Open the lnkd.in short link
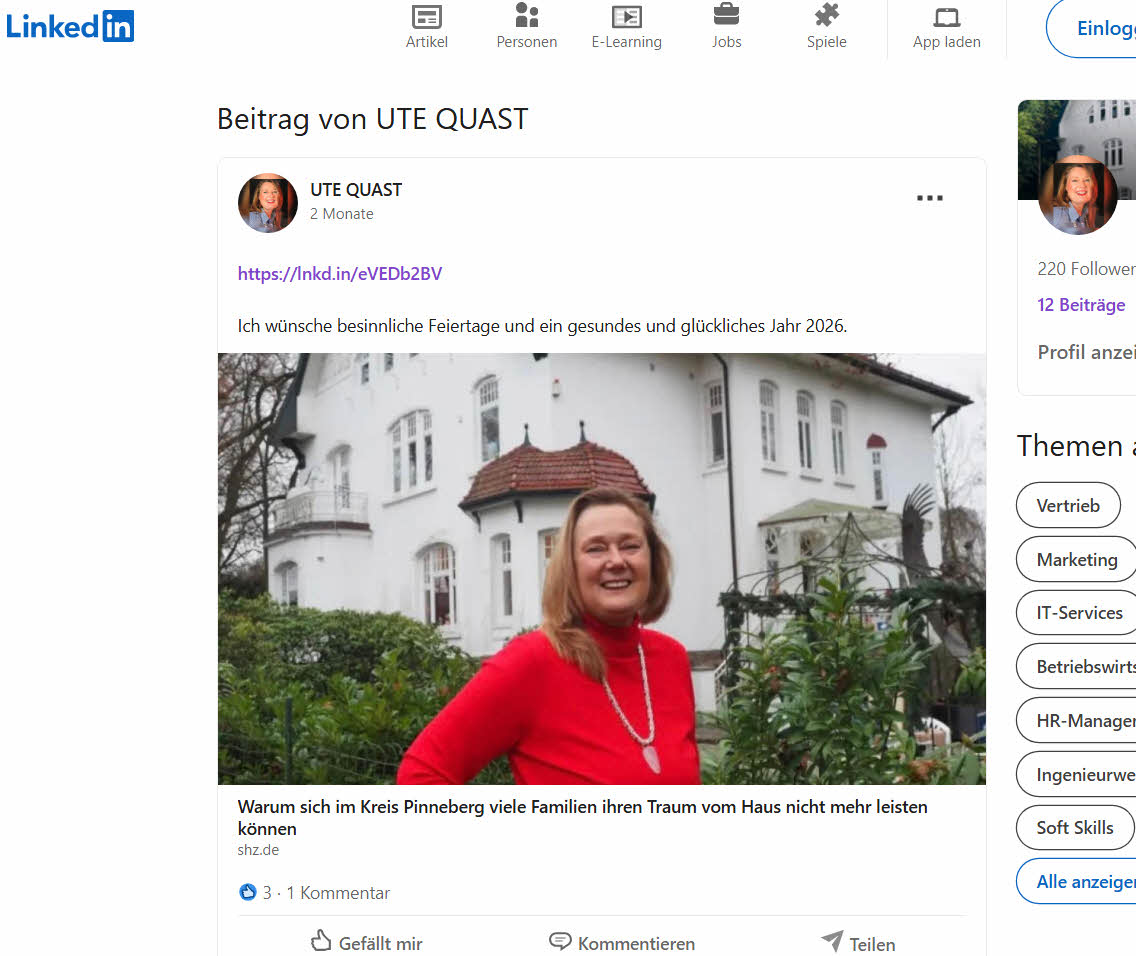This screenshot has width=1136, height=956. click(340, 273)
